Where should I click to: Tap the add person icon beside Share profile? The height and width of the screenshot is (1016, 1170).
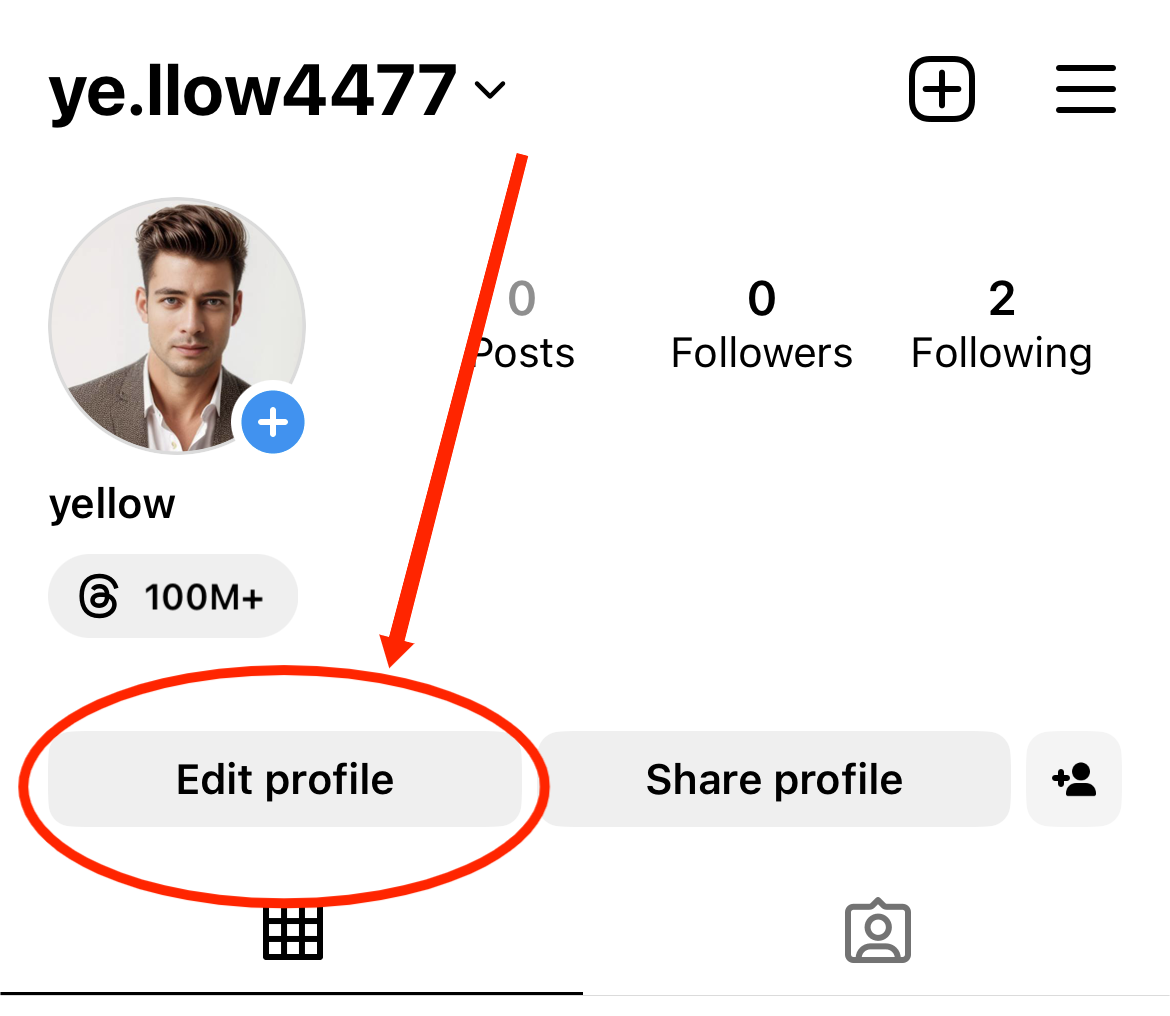point(1073,779)
